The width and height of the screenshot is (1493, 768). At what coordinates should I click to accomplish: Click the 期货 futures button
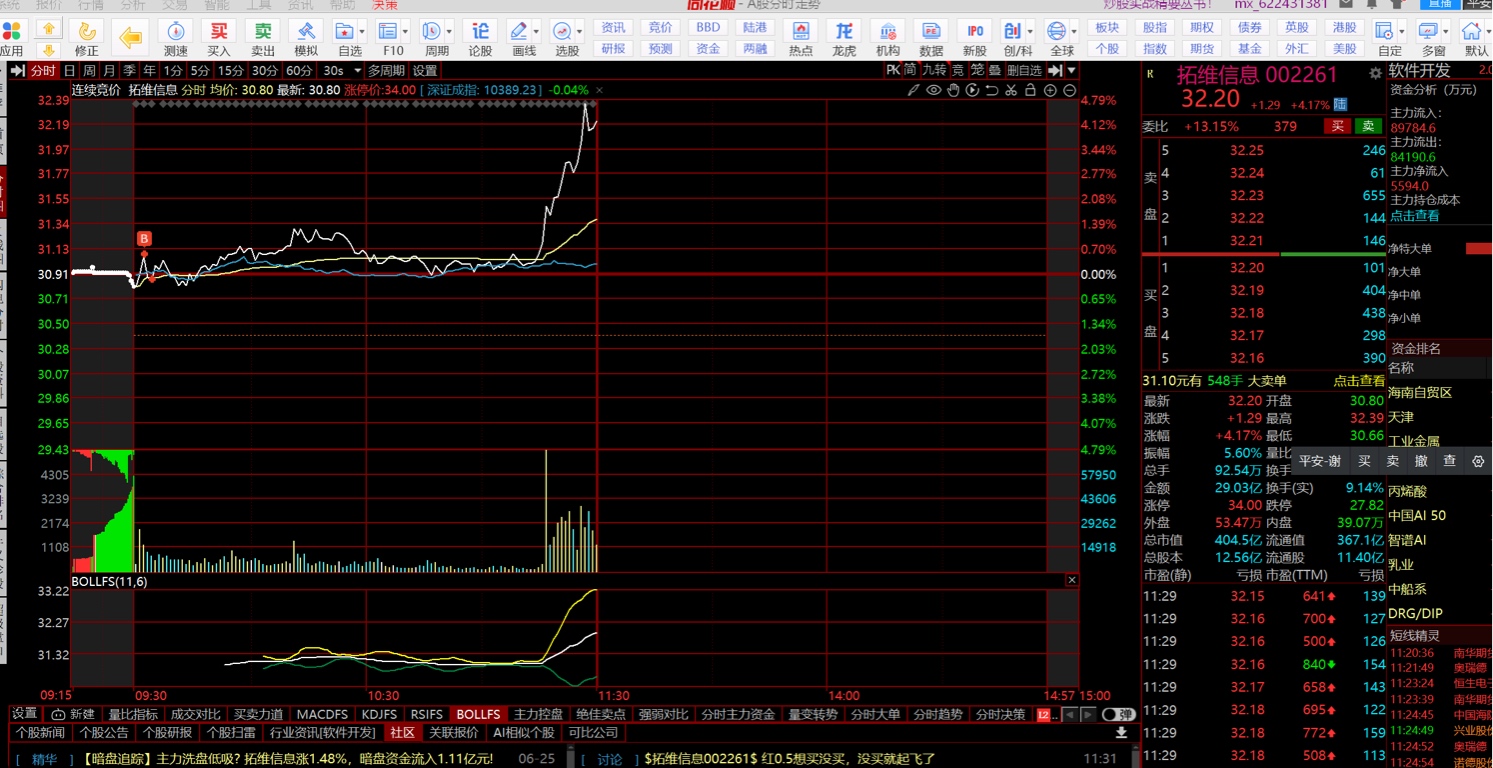(1202, 49)
